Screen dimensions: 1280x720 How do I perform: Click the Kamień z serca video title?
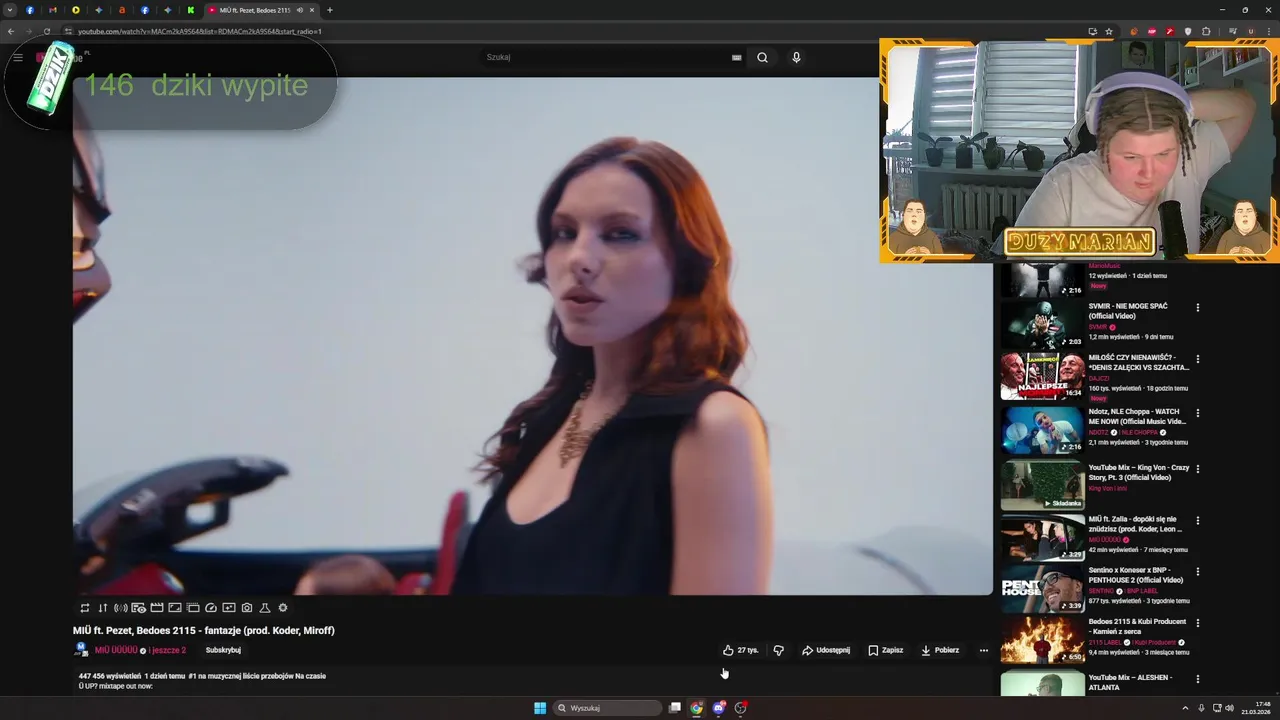[x=1137, y=626]
